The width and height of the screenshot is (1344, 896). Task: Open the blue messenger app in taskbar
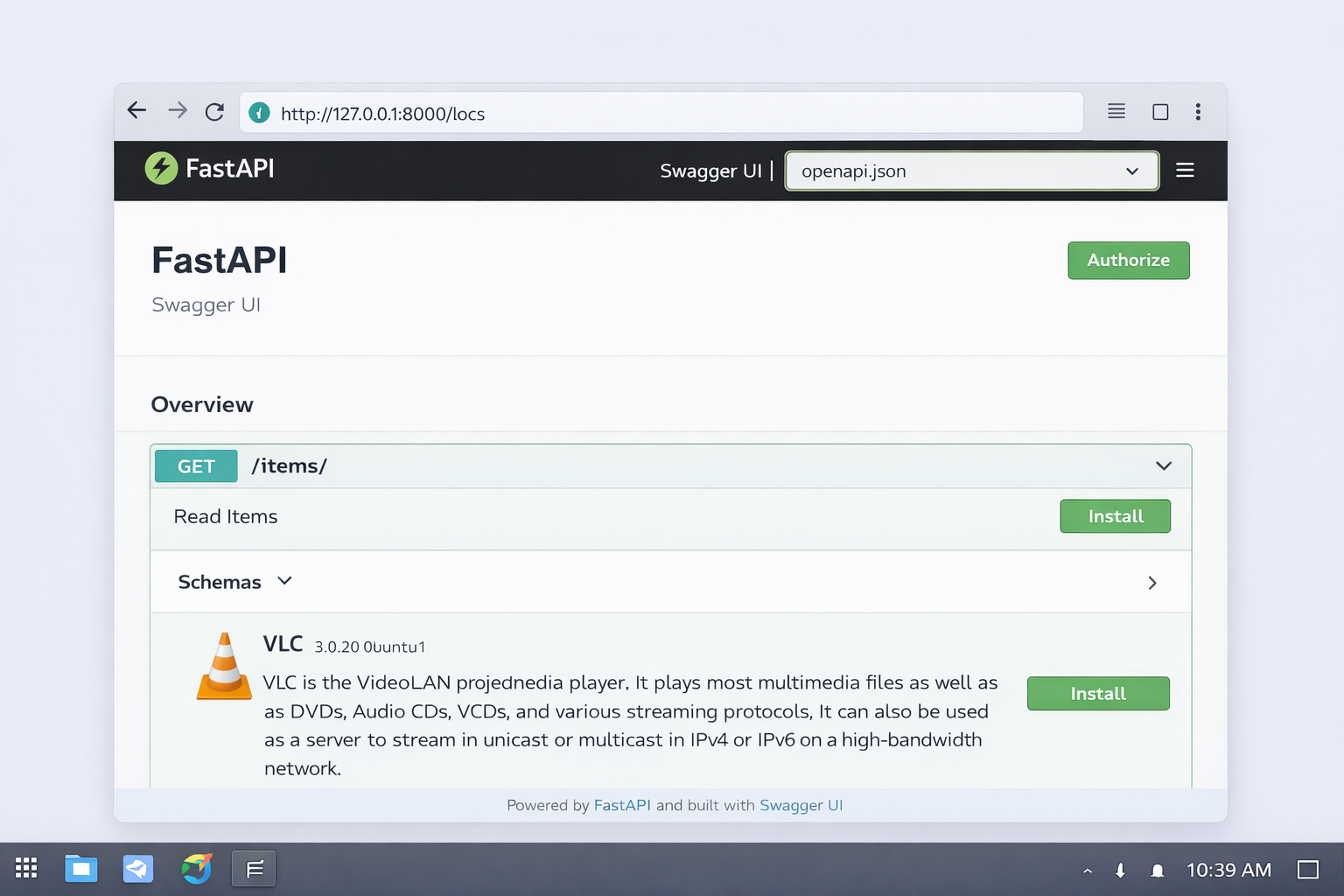click(138, 868)
